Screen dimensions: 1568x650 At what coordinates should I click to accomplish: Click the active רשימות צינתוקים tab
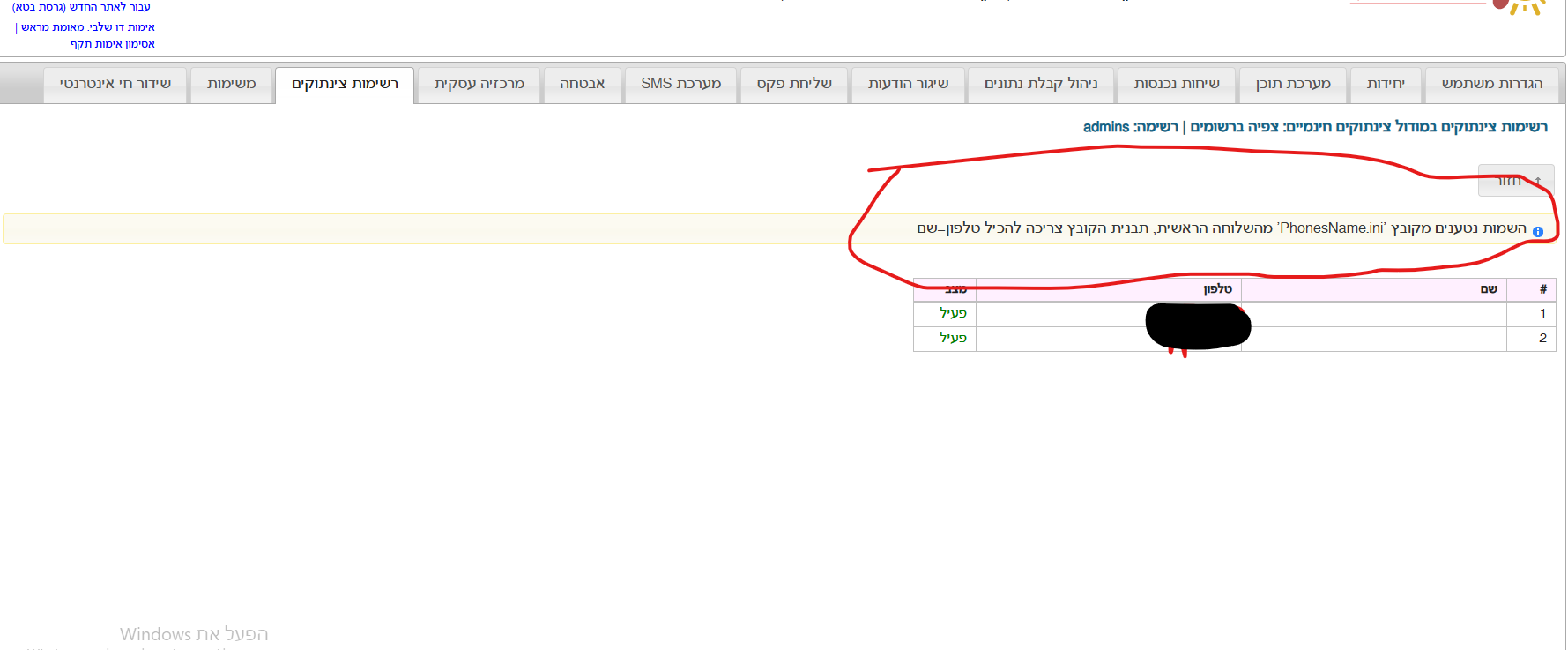(345, 84)
